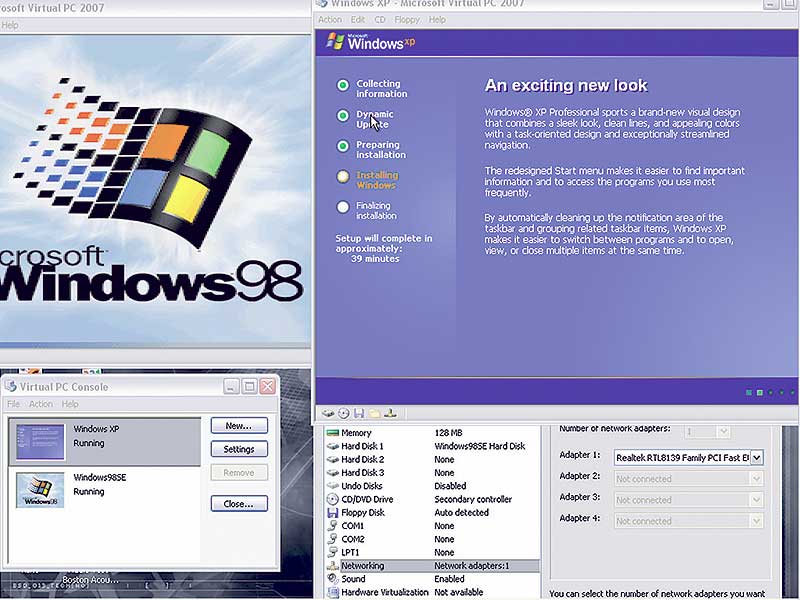
Task: Select the Hardware Virtualization icon
Action: (x=333, y=592)
